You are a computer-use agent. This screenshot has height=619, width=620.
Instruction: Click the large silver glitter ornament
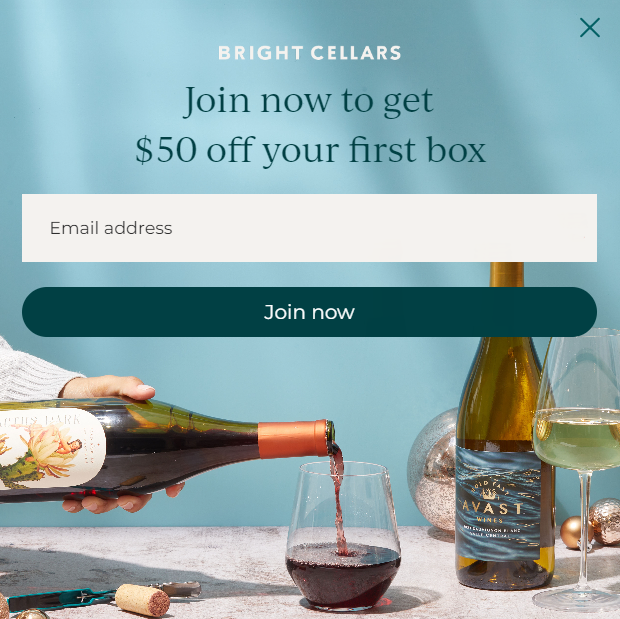[433, 471]
